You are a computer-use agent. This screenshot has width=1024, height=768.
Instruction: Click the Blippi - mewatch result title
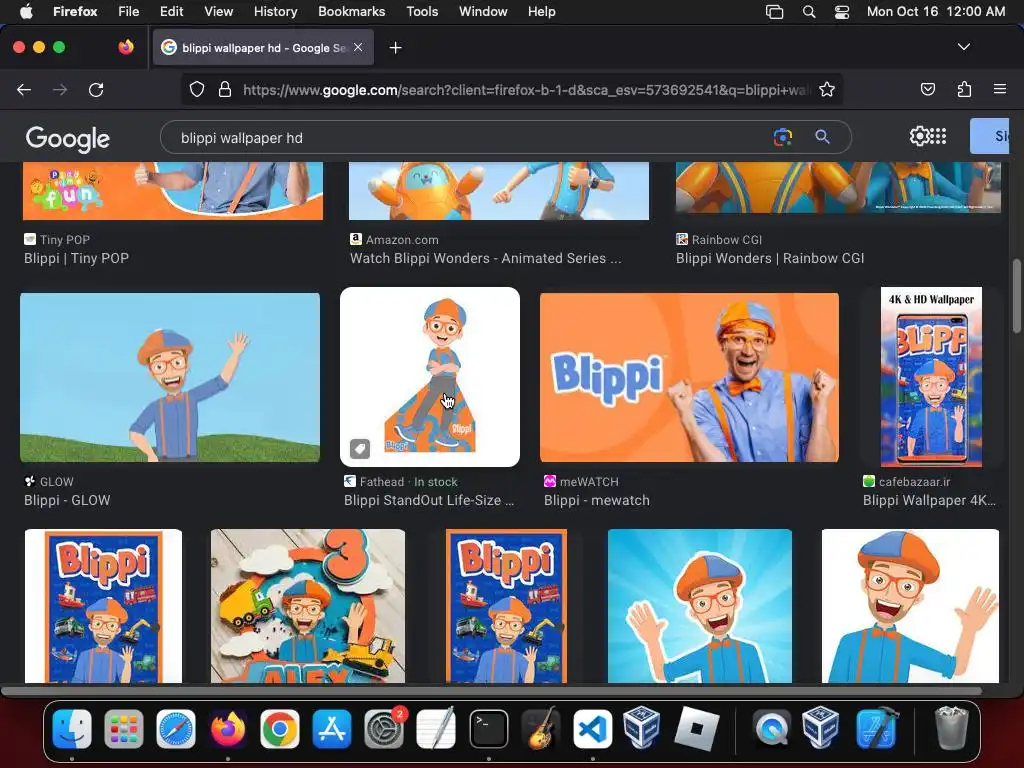597,500
